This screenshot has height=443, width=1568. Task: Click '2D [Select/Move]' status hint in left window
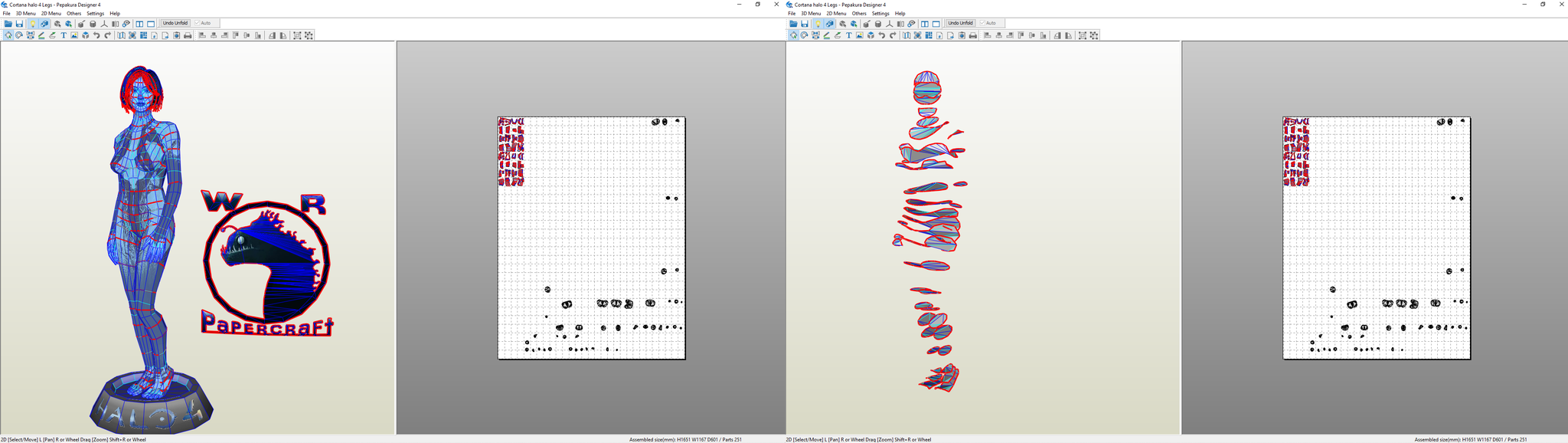coord(73,439)
